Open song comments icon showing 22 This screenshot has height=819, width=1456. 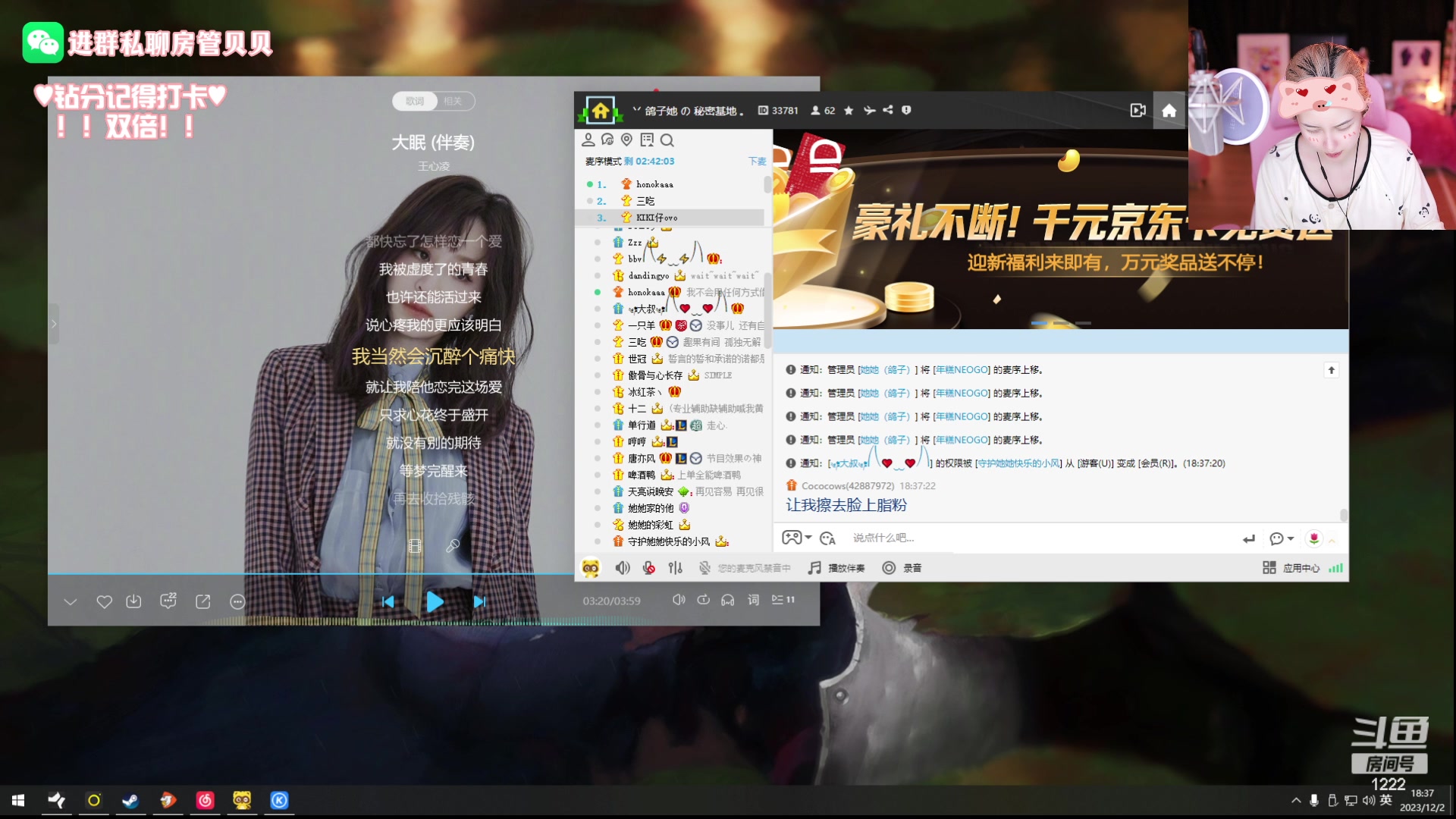[x=168, y=601]
